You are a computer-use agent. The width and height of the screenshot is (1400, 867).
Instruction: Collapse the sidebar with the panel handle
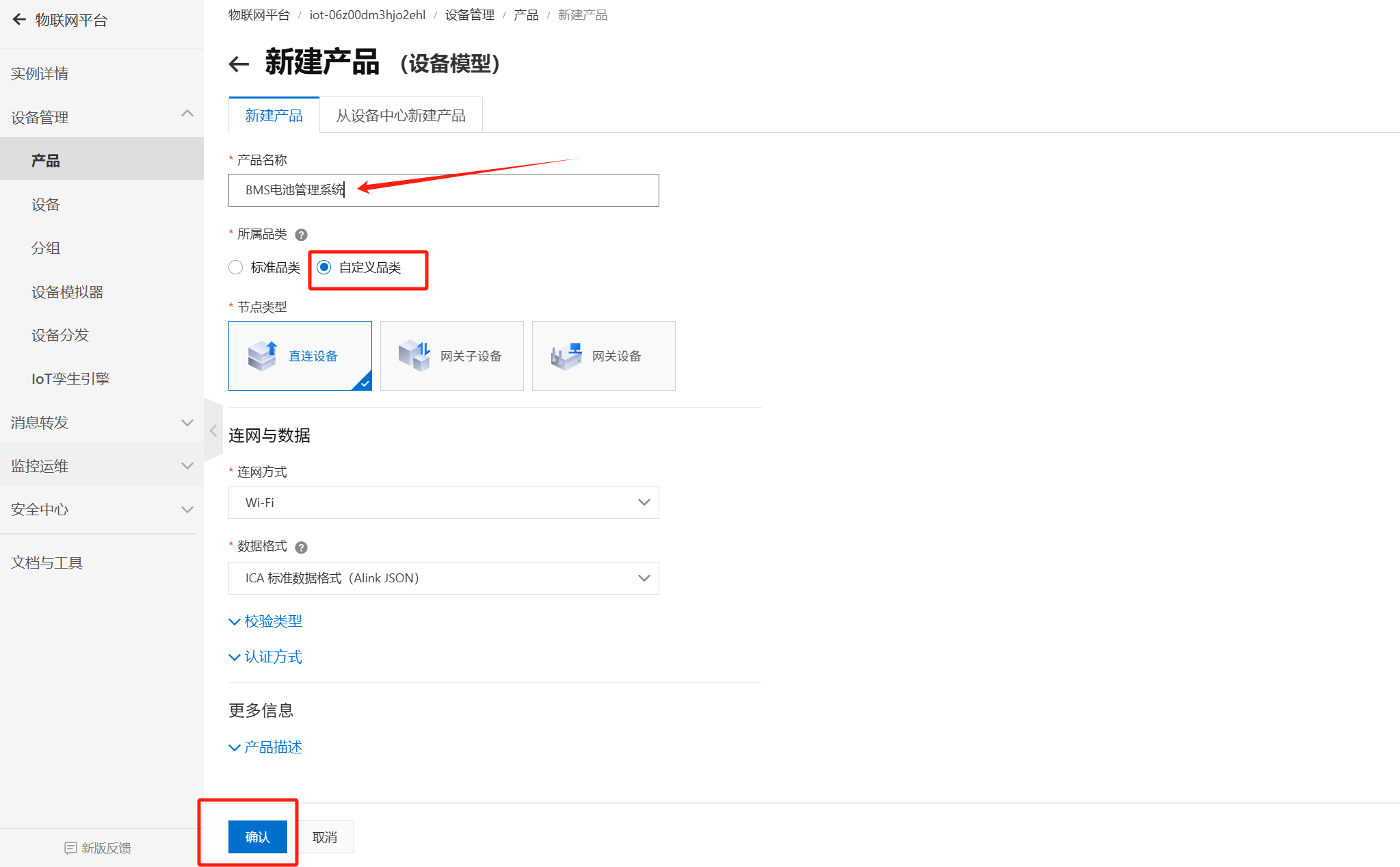click(x=213, y=430)
